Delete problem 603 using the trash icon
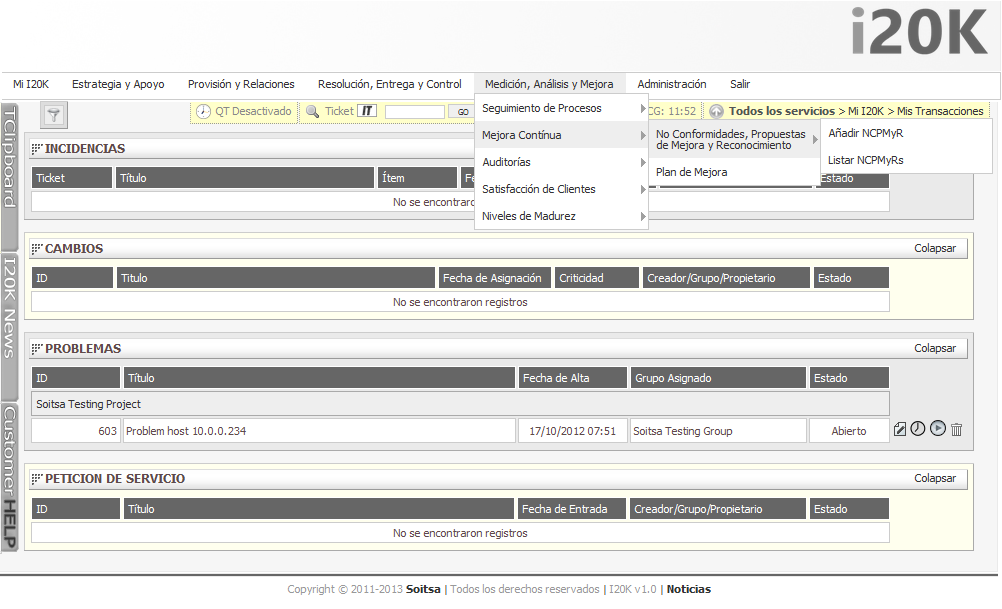1002x609 pixels. tap(956, 429)
